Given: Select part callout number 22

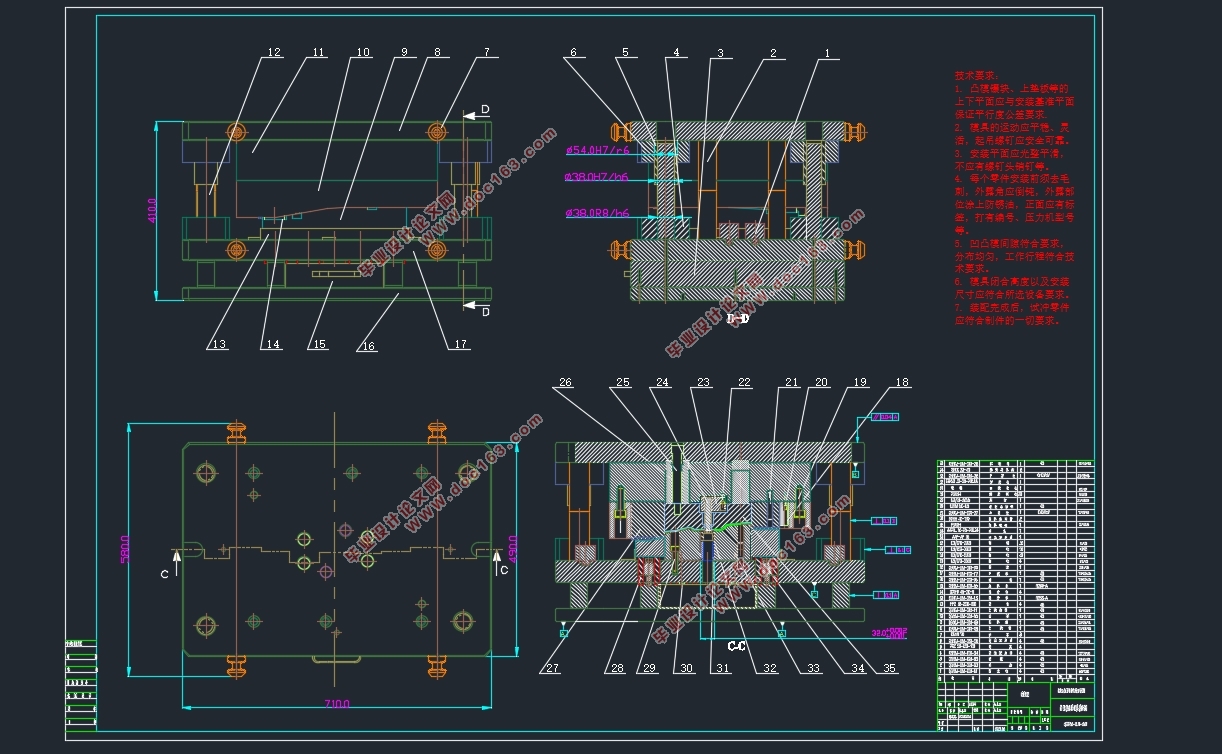Looking at the screenshot, I should 744,383.
